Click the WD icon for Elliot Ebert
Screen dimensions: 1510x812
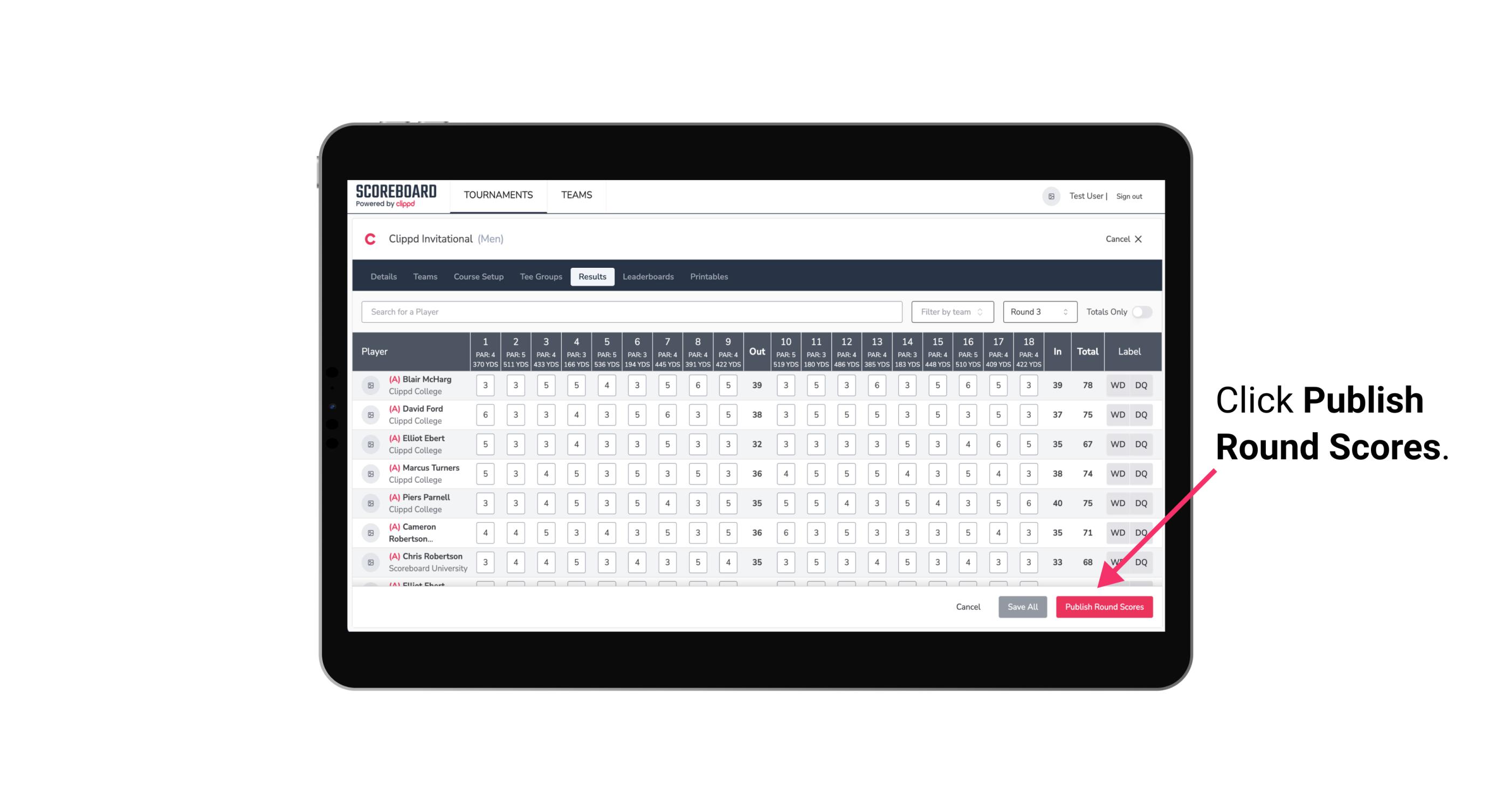1117,444
